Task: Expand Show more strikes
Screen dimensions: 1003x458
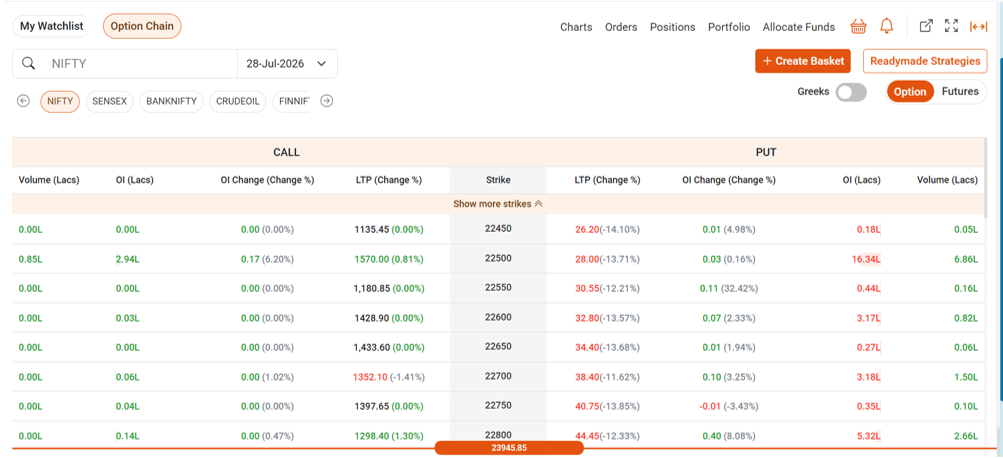Action: pyautogui.click(x=498, y=204)
